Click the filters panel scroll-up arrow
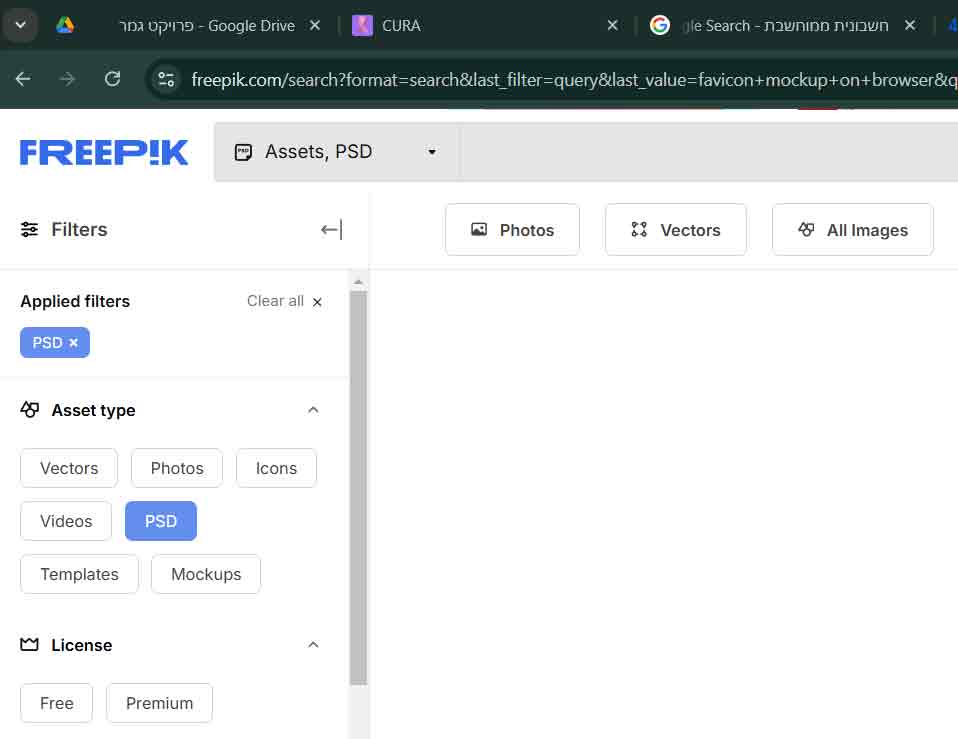Viewport: 958px width, 739px height. (359, 282)
